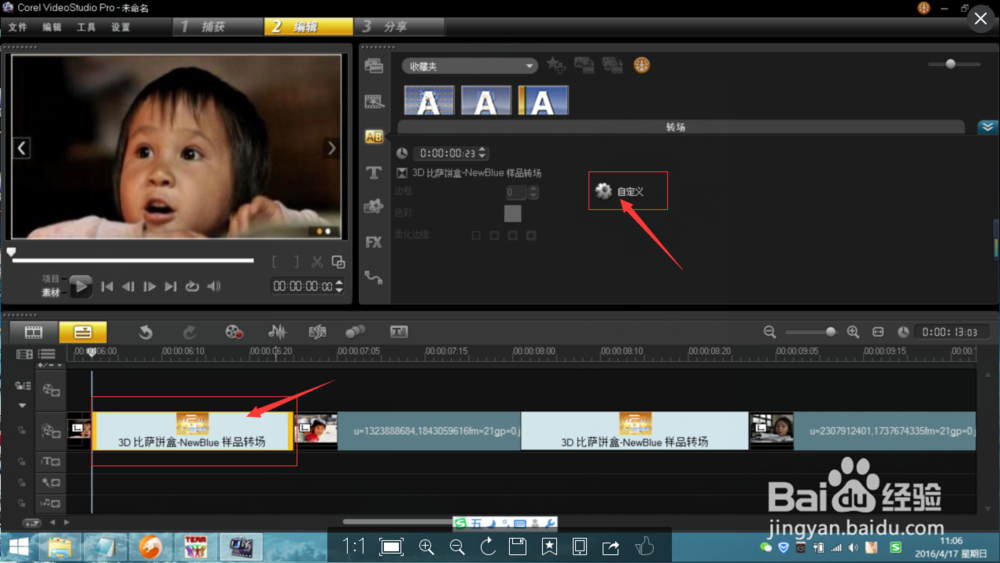1000x563 pixels.
Task: Open Windows Start button
Action: click(x=18, y=547)
